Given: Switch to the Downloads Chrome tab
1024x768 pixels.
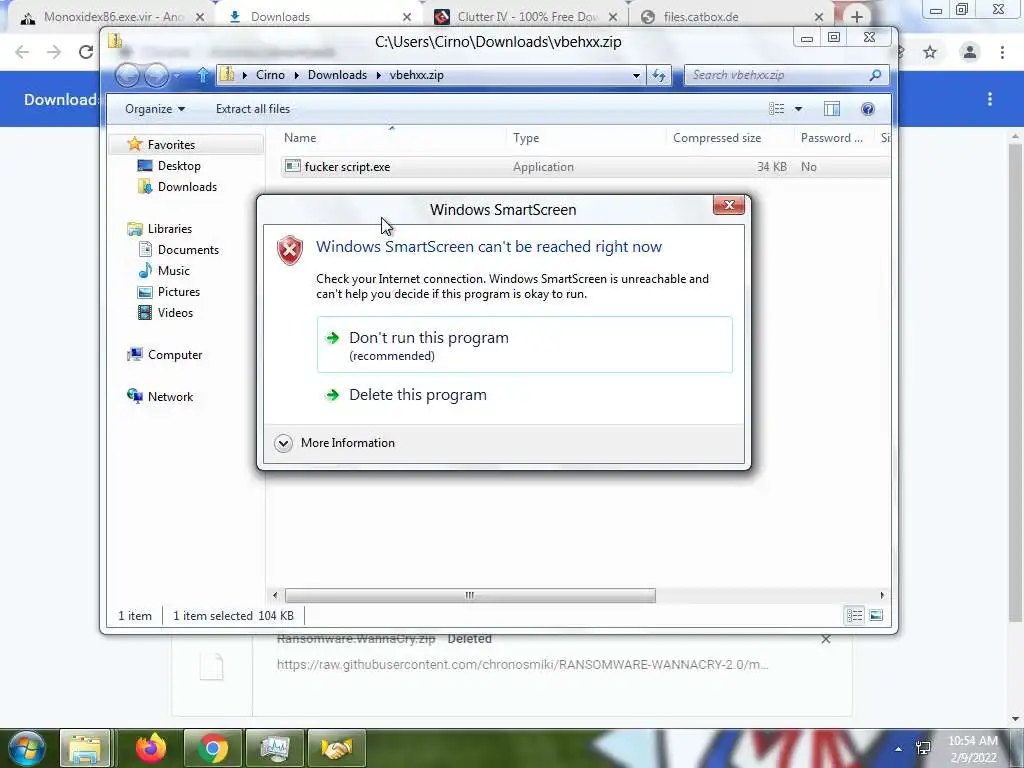Looking at the screenshot, I should [320, 17].
